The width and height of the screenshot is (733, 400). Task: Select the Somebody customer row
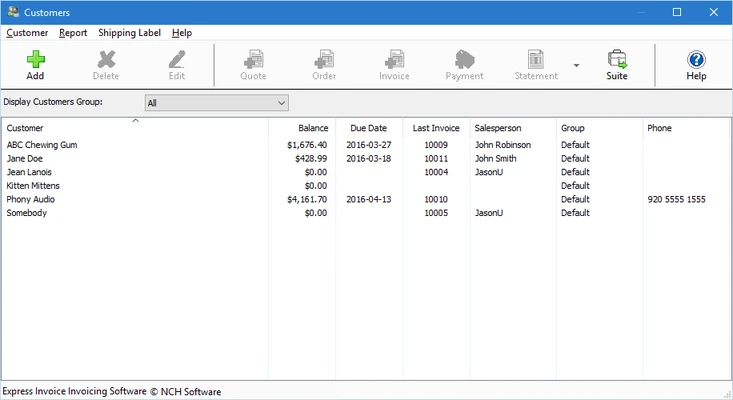366,213
